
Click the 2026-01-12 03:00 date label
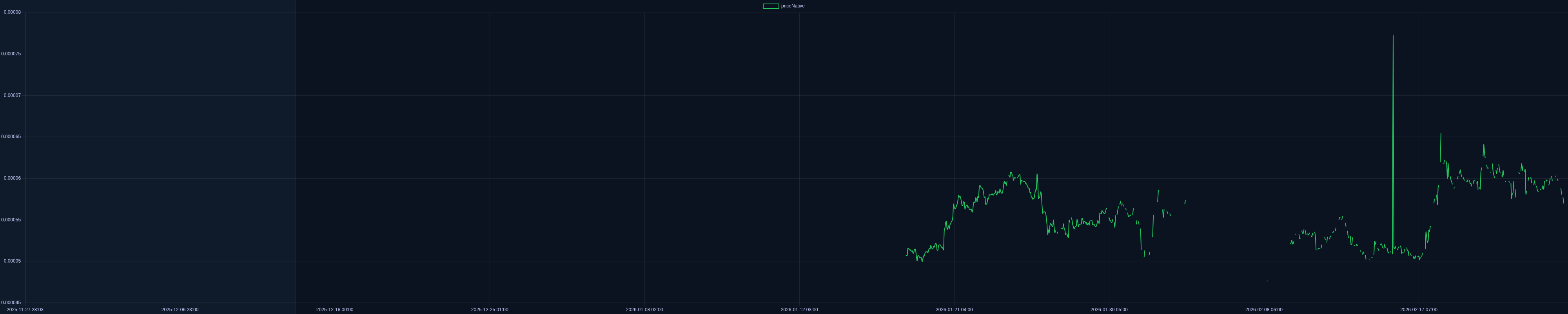click(x=799, y=310)
